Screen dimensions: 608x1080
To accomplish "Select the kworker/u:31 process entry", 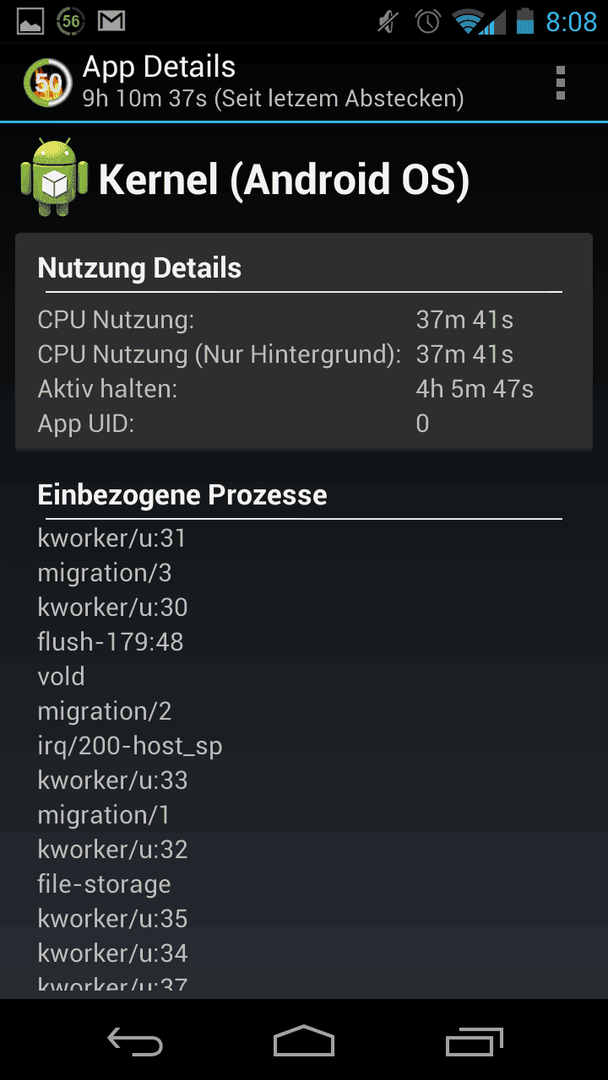I will click(112, 539).
